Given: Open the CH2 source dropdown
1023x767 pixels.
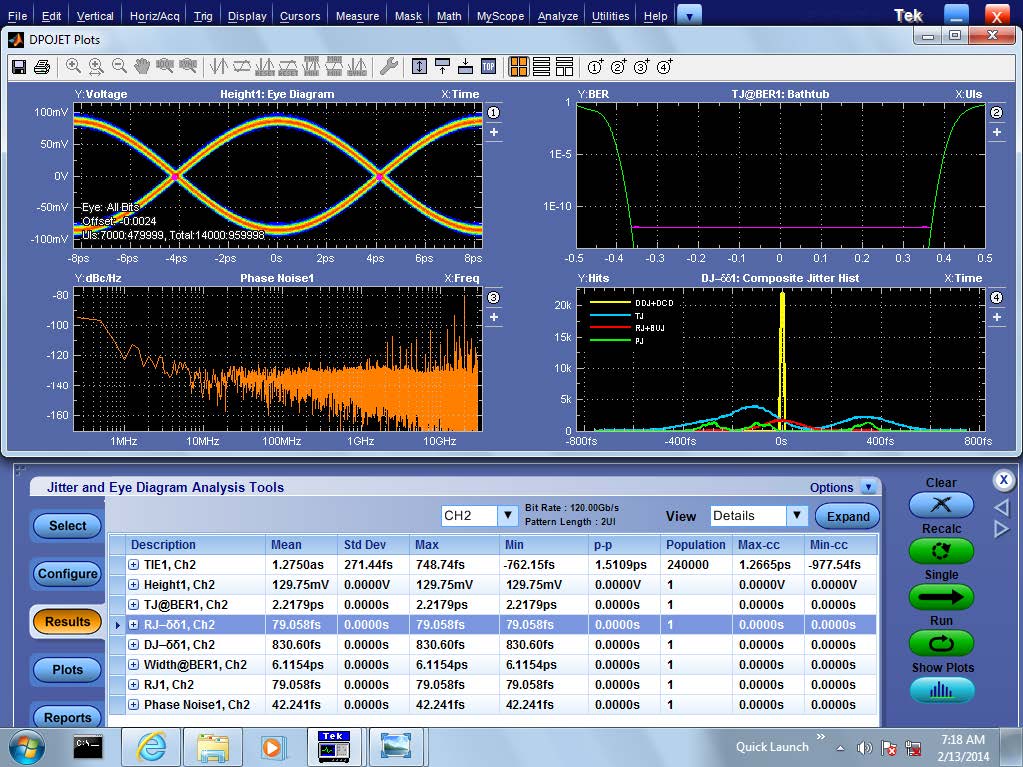Looking at the screenshot, I should tap(507, 516).
